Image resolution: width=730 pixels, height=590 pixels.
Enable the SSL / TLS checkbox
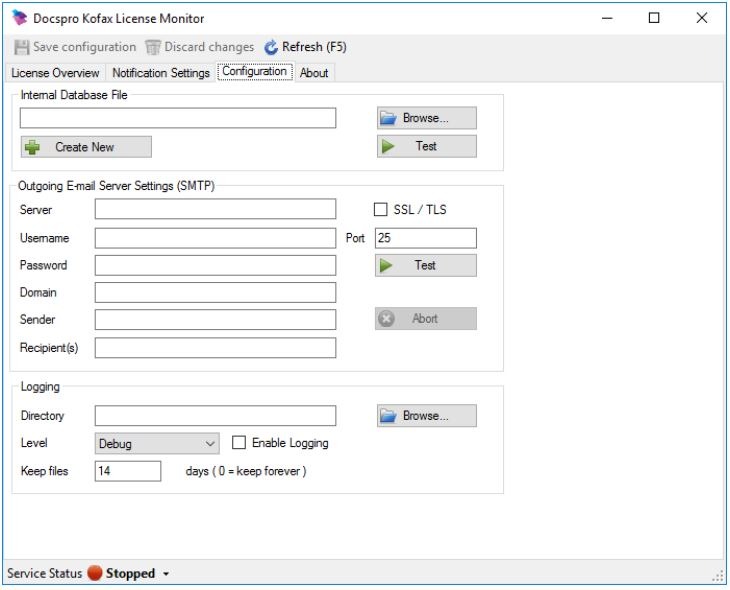(x=380, y=209)
